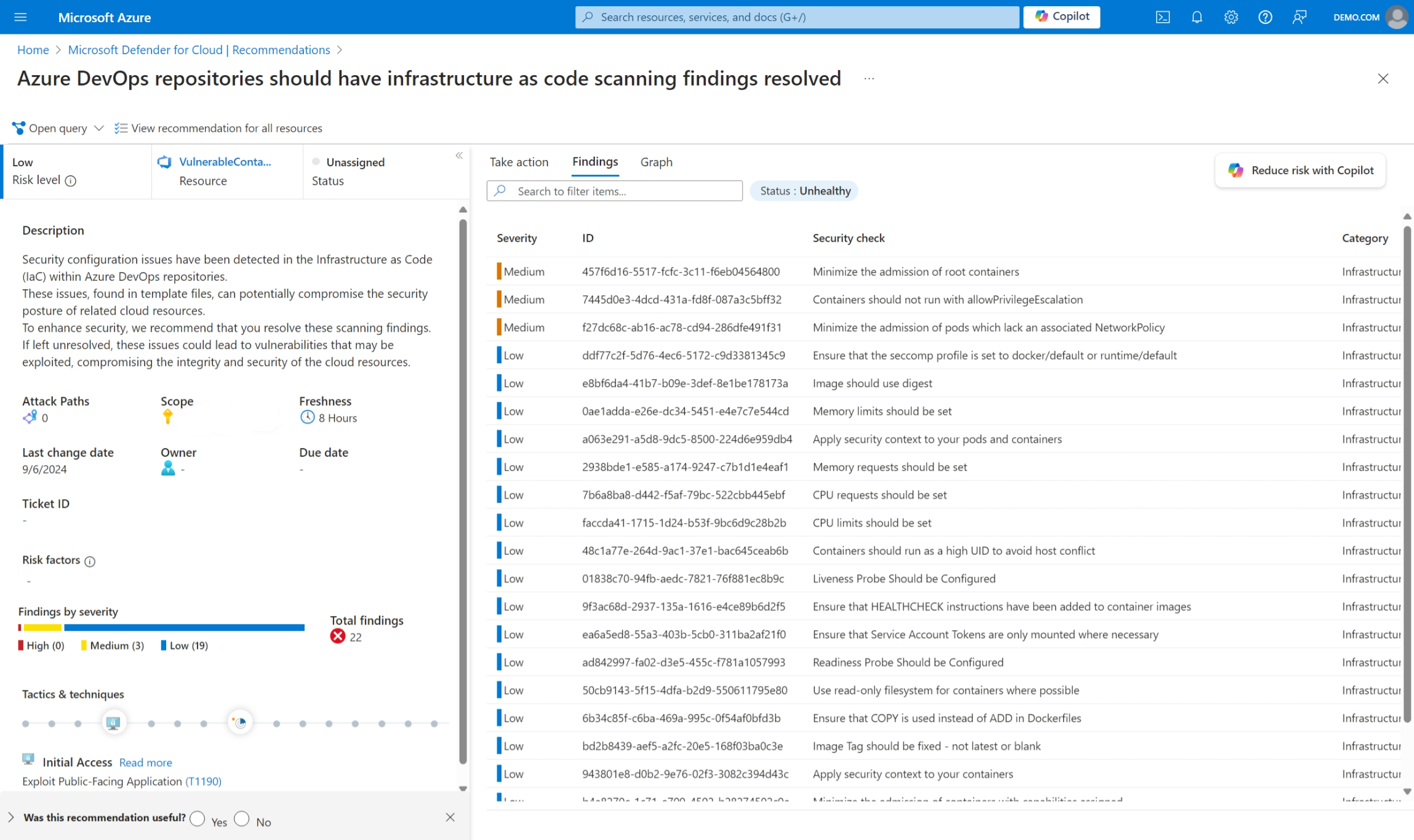Click the View recommendation checklist icon

[x=121, y=128]
